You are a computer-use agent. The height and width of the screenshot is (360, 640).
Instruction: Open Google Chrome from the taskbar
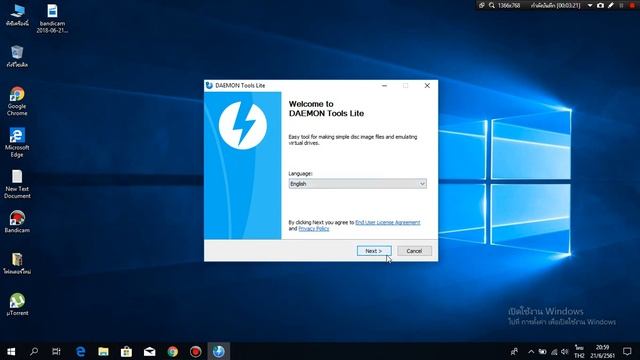172,351
